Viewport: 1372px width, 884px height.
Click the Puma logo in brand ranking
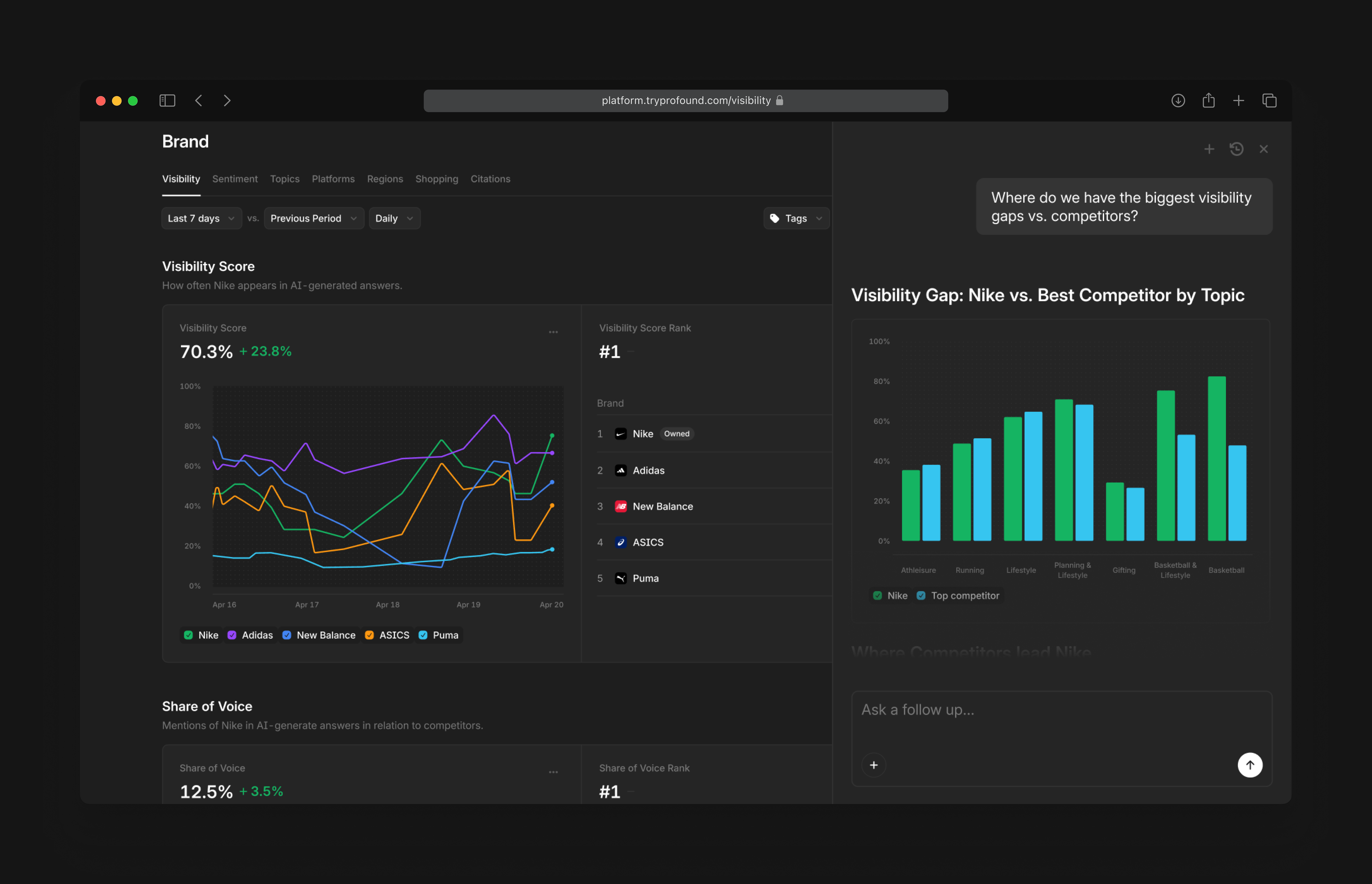(x=621, y=579)
